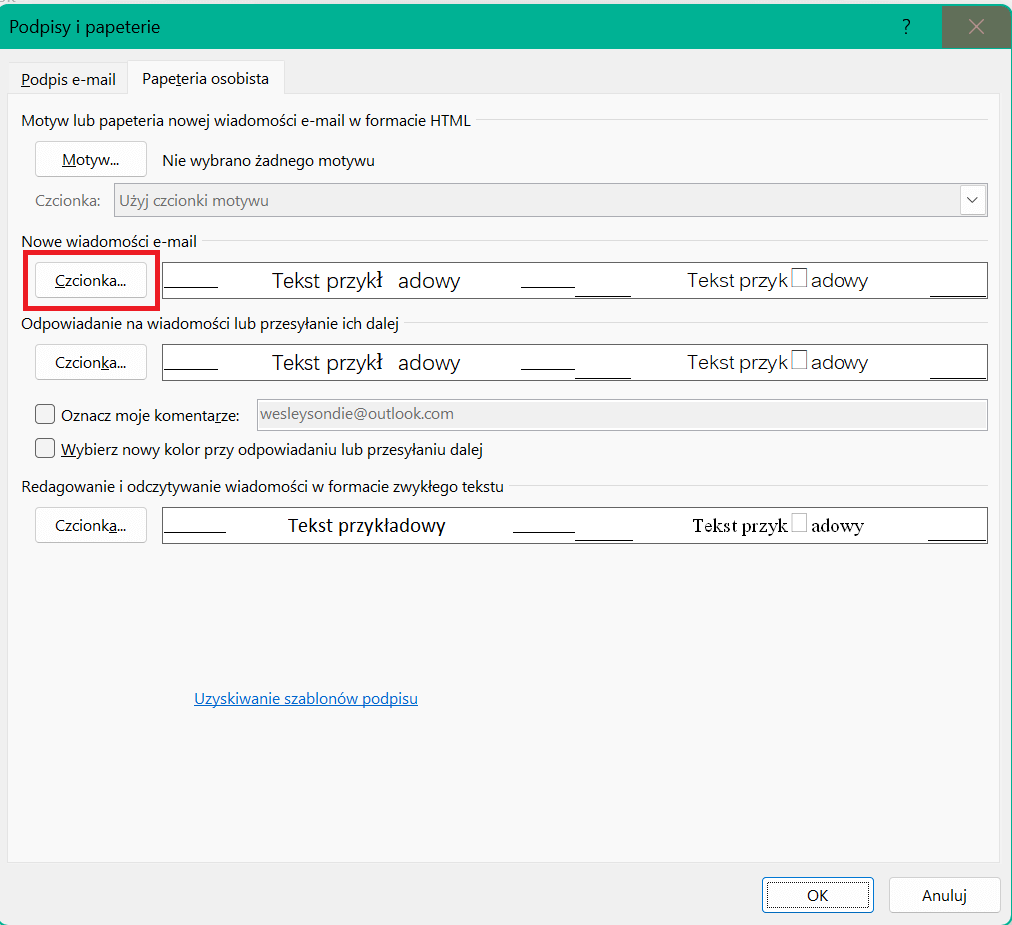Select the Papeteria osobista tab
The image size is (1012, 925).
point(205,79)
